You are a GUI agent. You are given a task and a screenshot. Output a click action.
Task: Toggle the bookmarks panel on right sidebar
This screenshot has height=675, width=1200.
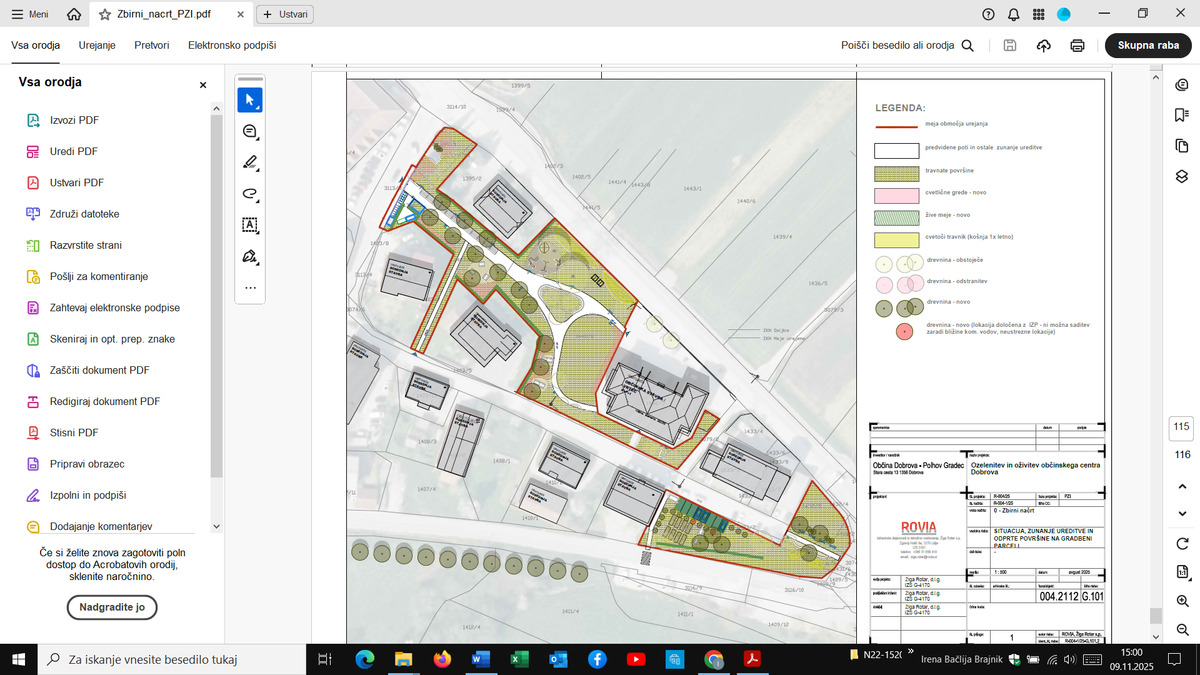tap(1182, 115)
